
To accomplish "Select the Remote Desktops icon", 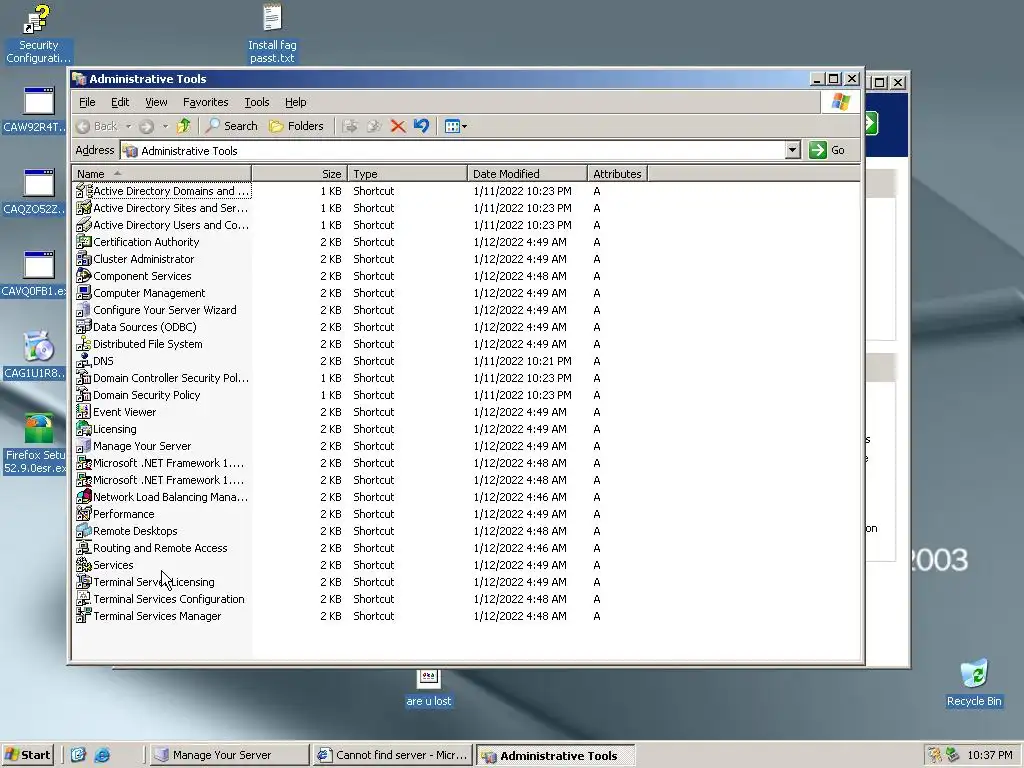I will 84,530.
